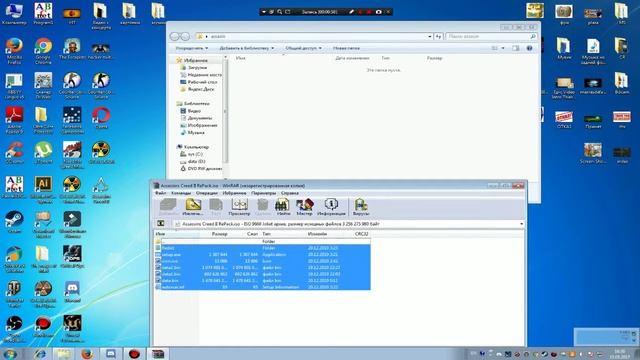Screen dimensions: 640x360
Task: Open the Операции menu in WinRAR
Action: click(207, 193)
